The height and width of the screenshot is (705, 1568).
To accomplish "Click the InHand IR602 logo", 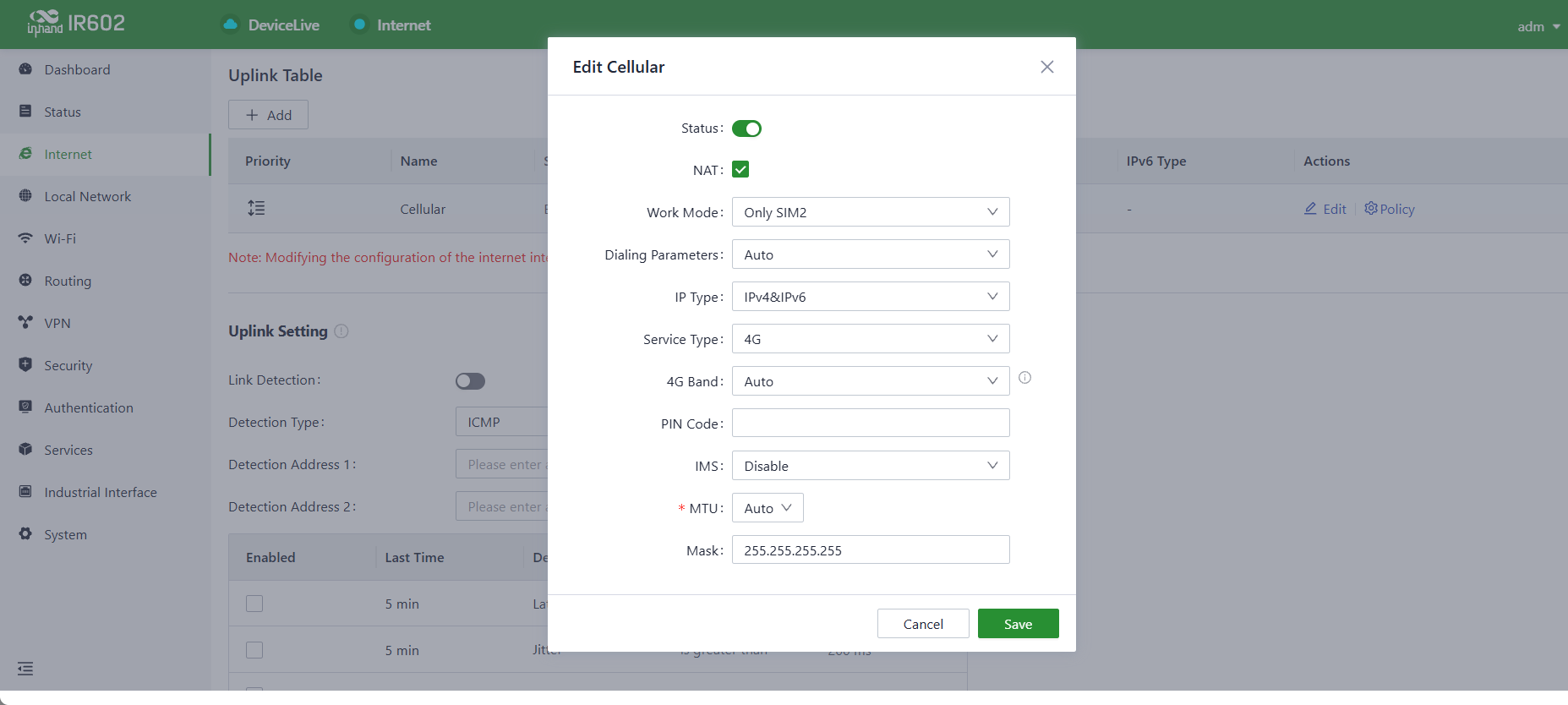I will [76, 23].
